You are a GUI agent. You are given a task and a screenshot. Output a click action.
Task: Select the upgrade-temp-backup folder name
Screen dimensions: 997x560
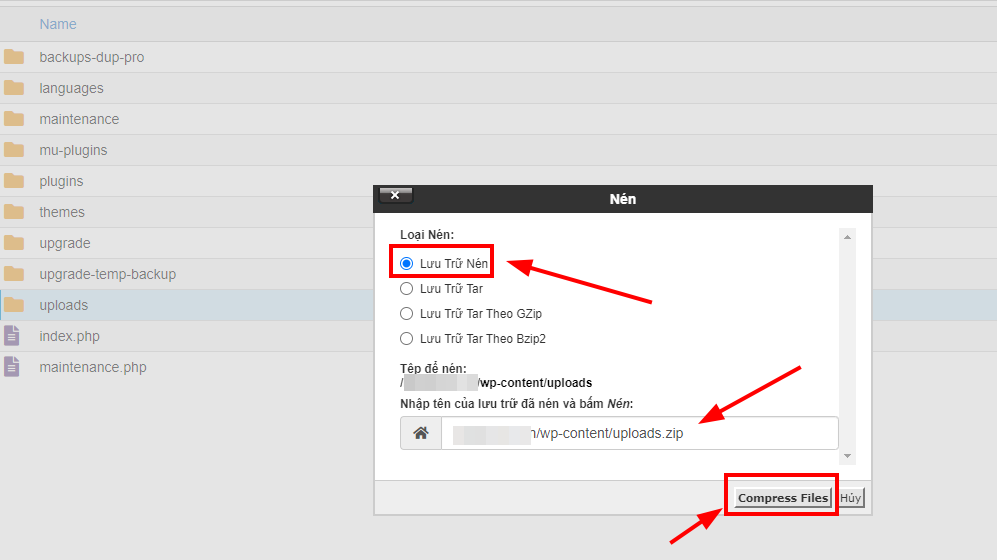tap(107, 274)
